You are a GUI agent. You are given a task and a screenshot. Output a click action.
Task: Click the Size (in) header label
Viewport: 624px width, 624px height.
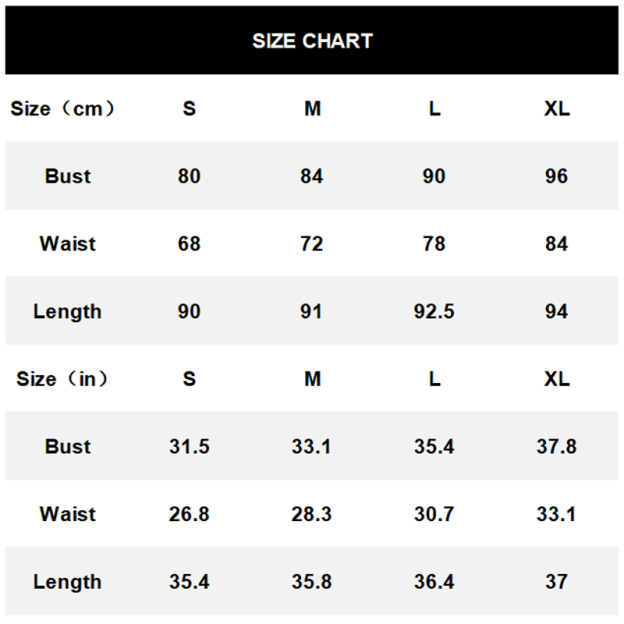(62, 379)
